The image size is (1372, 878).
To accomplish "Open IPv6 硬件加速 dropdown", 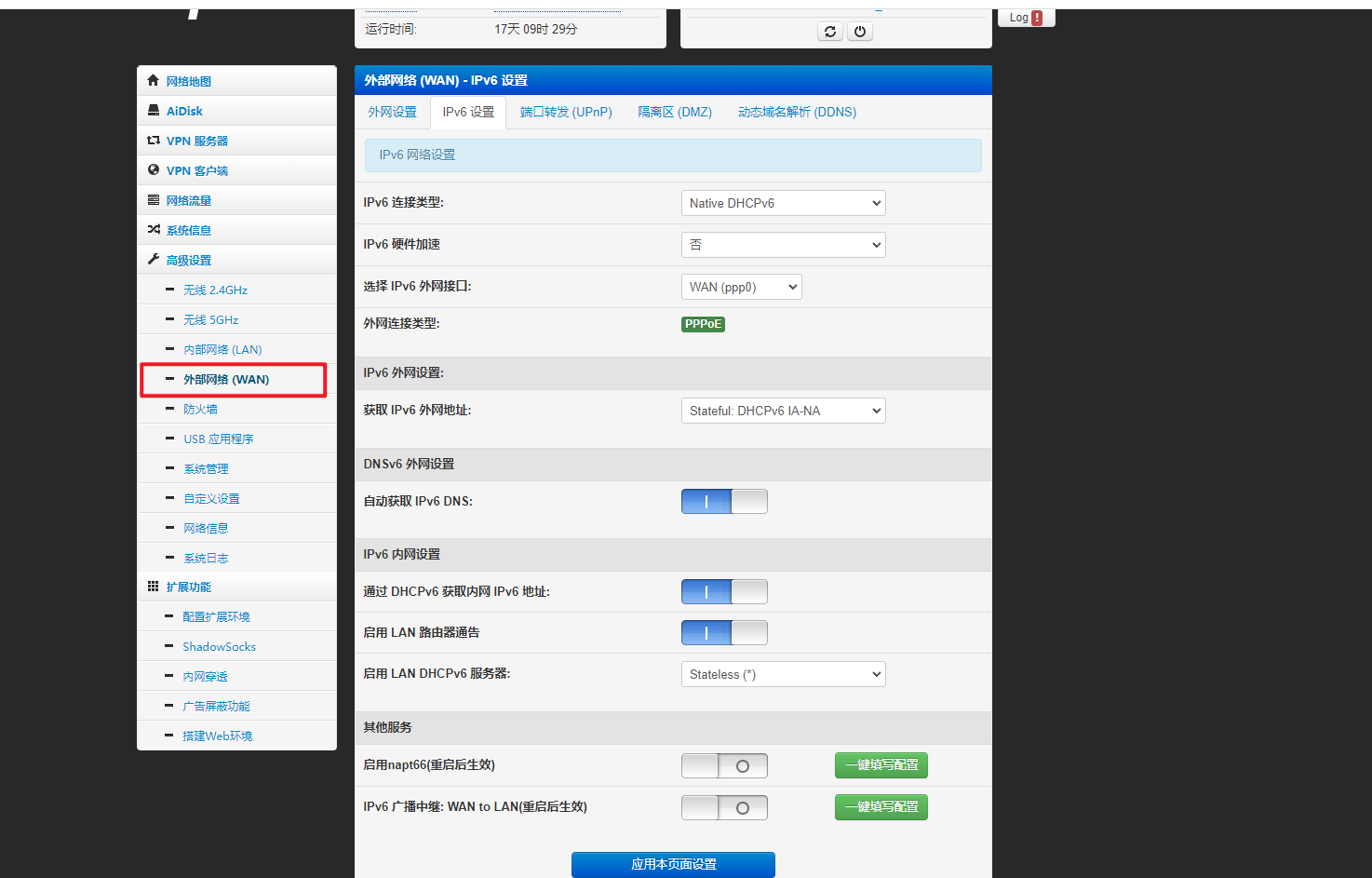I will 783,245.
